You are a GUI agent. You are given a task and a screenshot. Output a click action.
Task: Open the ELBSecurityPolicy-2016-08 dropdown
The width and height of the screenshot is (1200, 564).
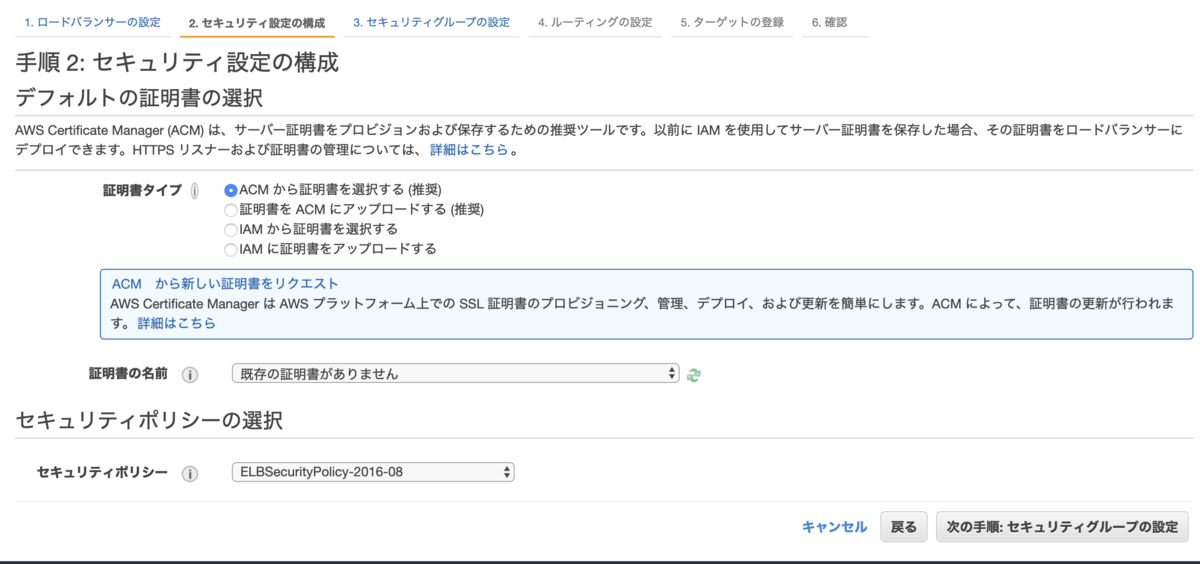click(372, 472)
